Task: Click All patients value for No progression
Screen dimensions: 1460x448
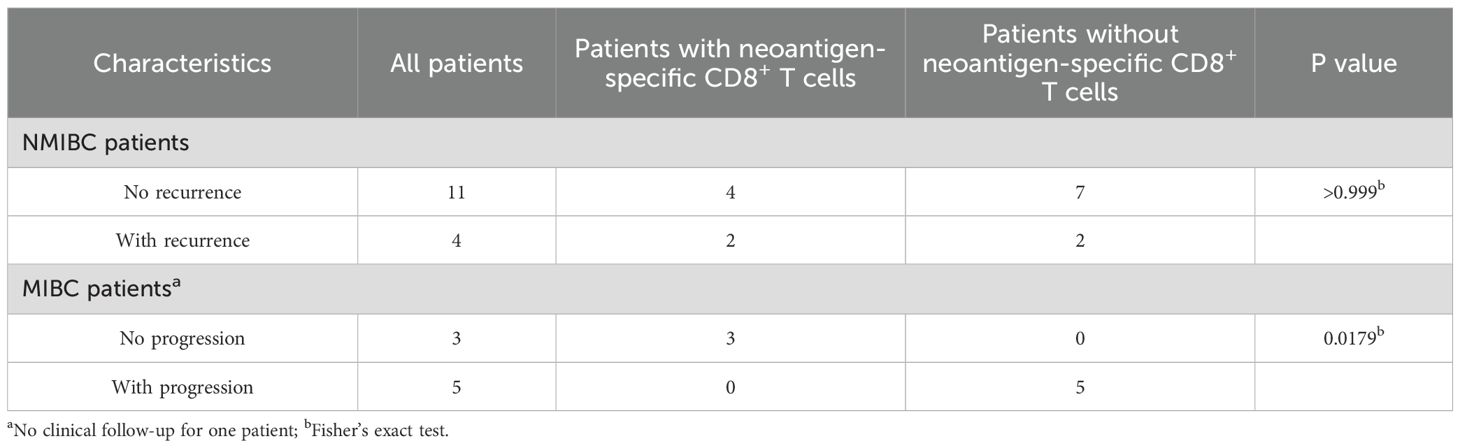Action: tap(456, 338)
